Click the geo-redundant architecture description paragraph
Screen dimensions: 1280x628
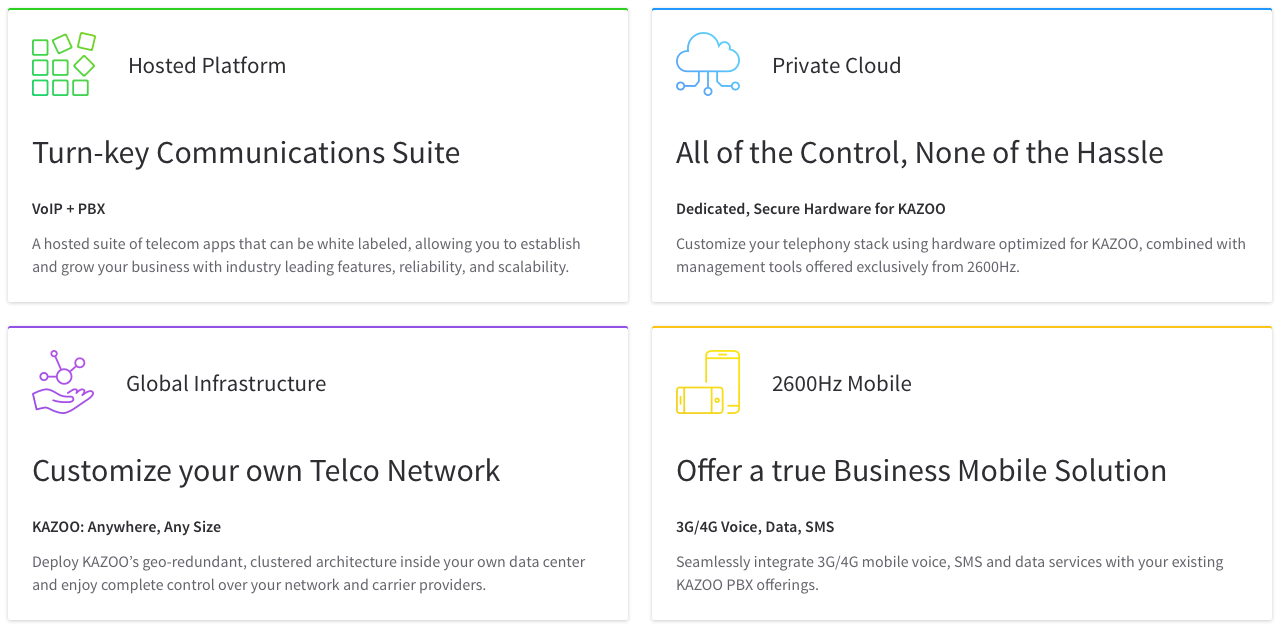coord(308,573)
